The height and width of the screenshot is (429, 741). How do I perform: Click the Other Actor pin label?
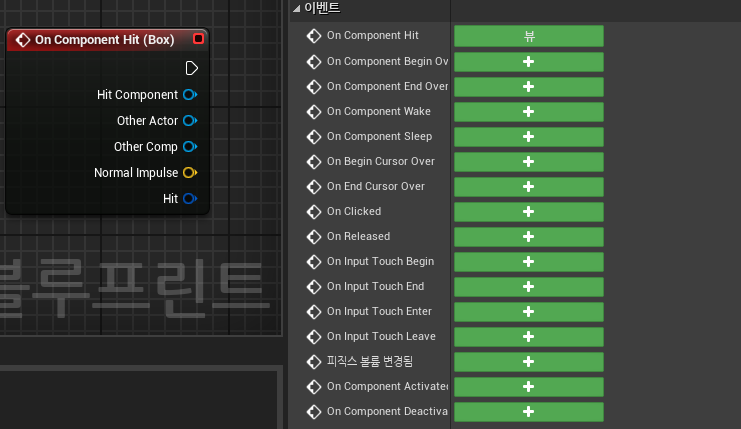(x=147, y=121)
